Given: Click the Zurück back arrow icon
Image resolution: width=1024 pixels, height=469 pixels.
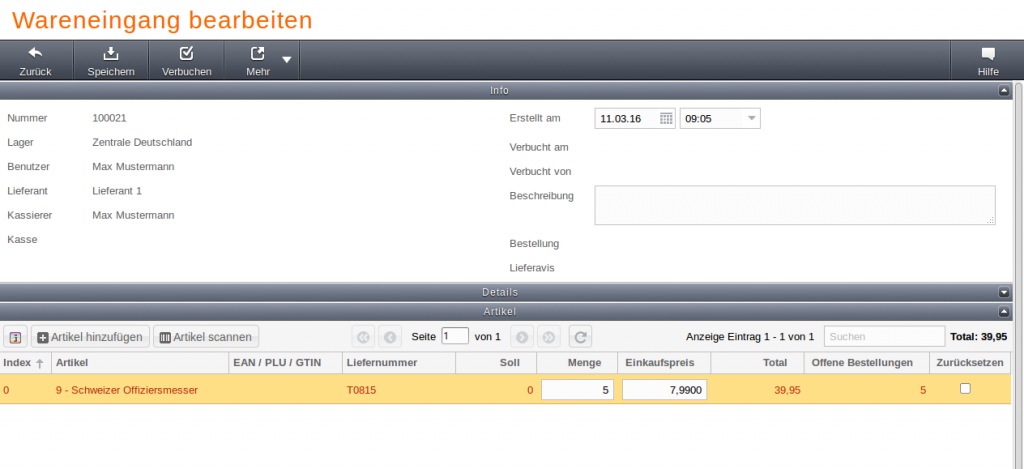Looking at the screenshot, I should pyautogui.click(x=35, y=54).
